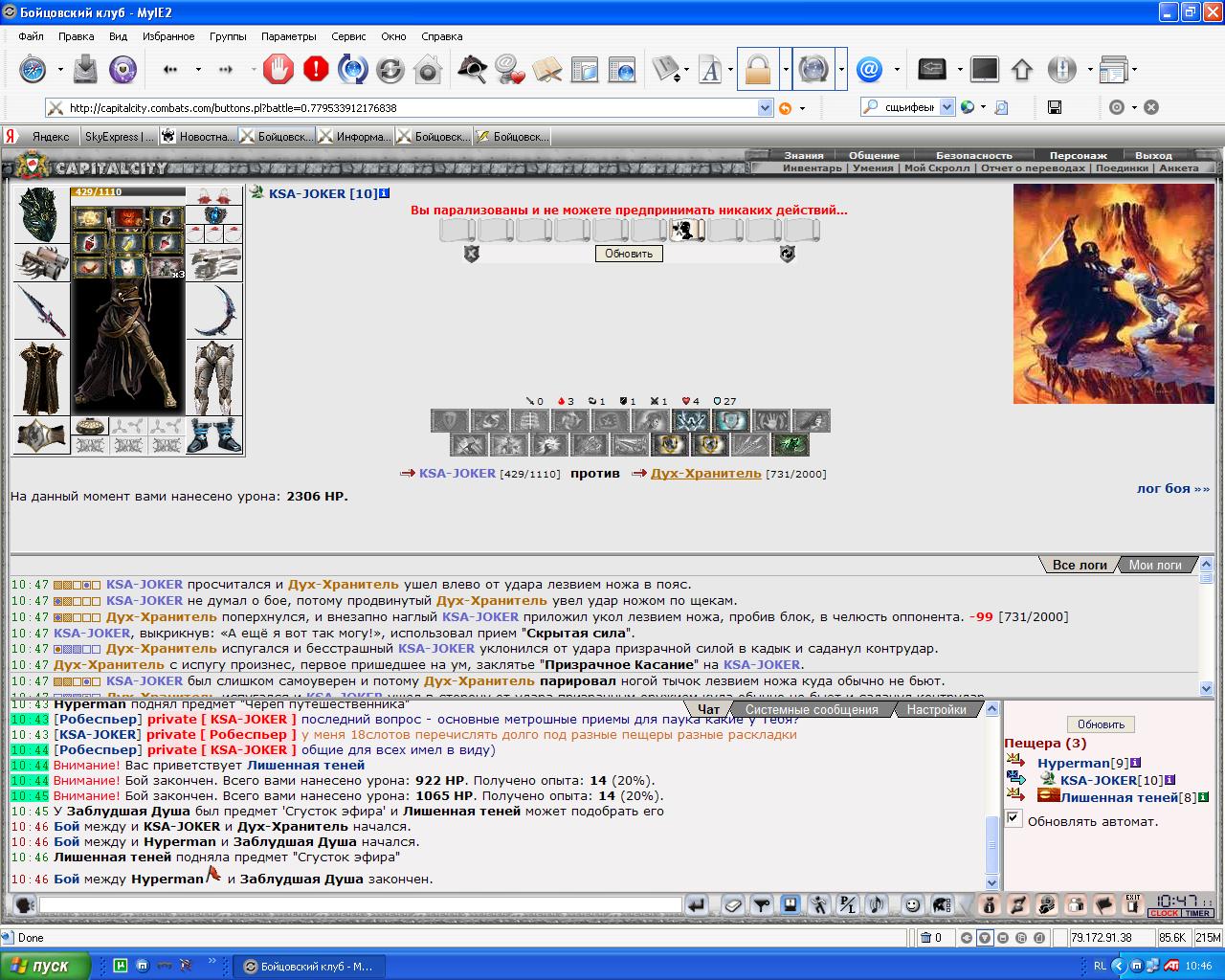Open the 'Файл' menu
Screen dimensions: 1225x980
point(31,36)
